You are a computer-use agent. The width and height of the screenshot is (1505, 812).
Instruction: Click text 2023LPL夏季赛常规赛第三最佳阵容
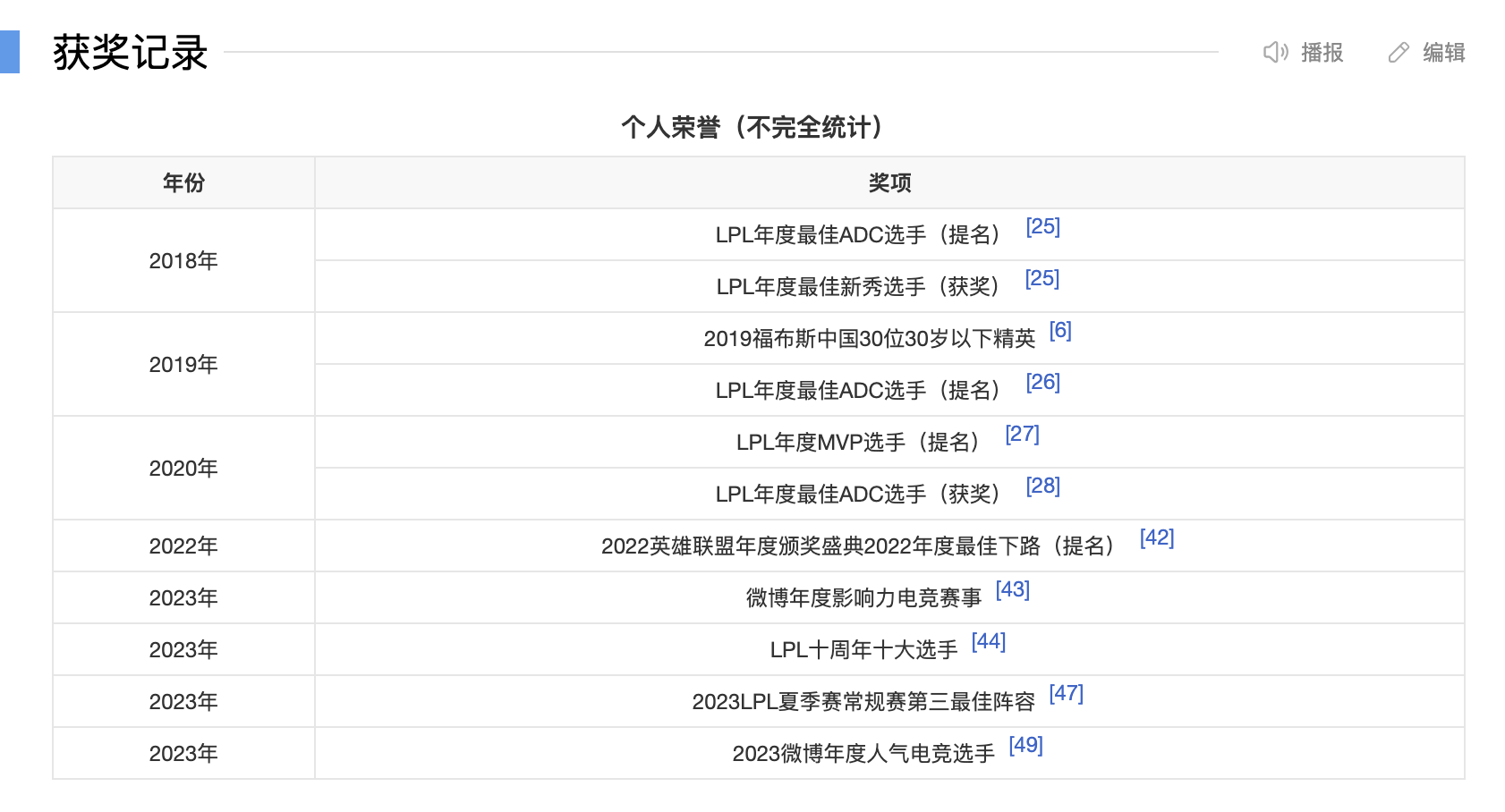coord(863,701)
